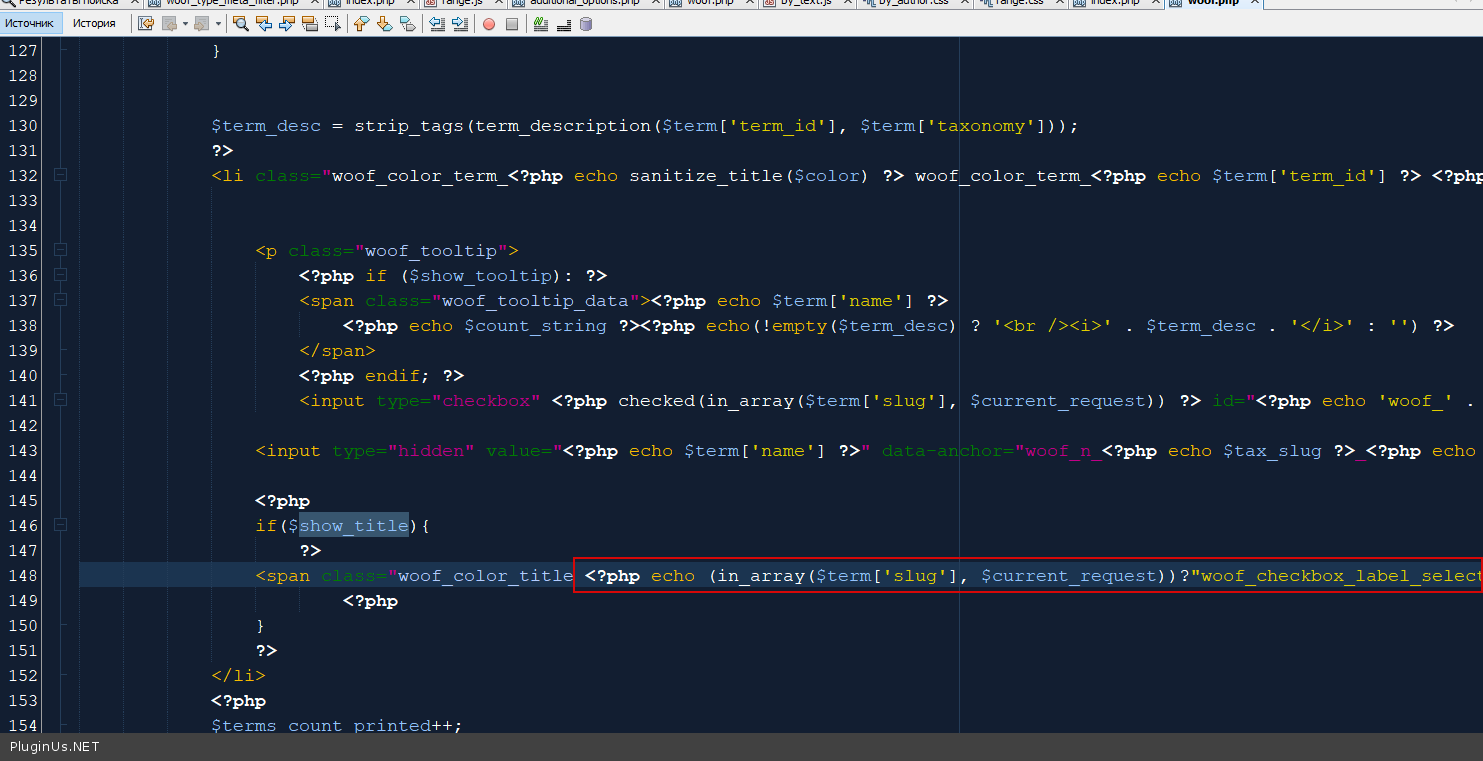Viewport: 1483px width, 761px height.
Task: Jump to Next Bookmark icon
Action: coord(384,24)
